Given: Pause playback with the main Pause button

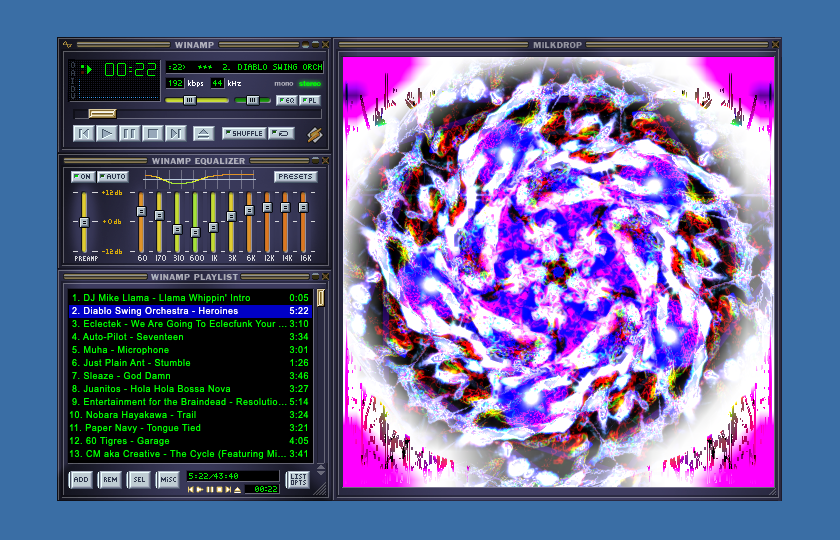Looking at the screenshot, I should pos(130,133).
